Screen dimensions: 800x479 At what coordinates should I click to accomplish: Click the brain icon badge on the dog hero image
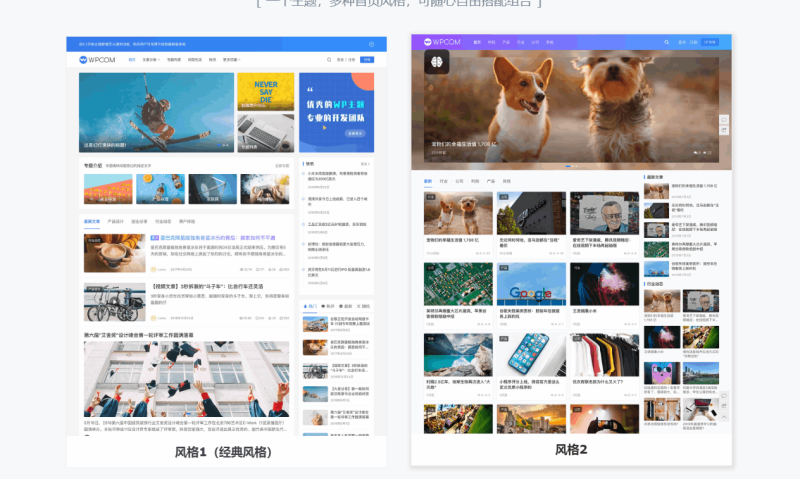click(437, 62)
